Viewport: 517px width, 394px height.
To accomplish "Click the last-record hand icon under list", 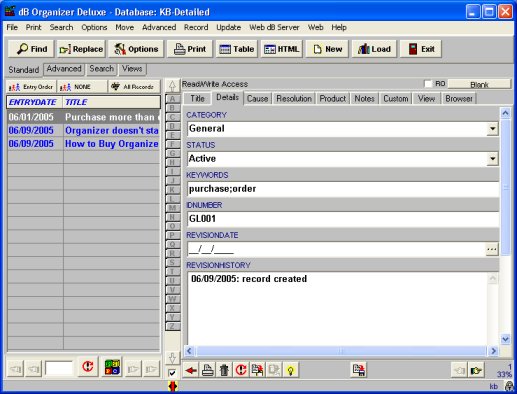I will [x=151, y=369].
